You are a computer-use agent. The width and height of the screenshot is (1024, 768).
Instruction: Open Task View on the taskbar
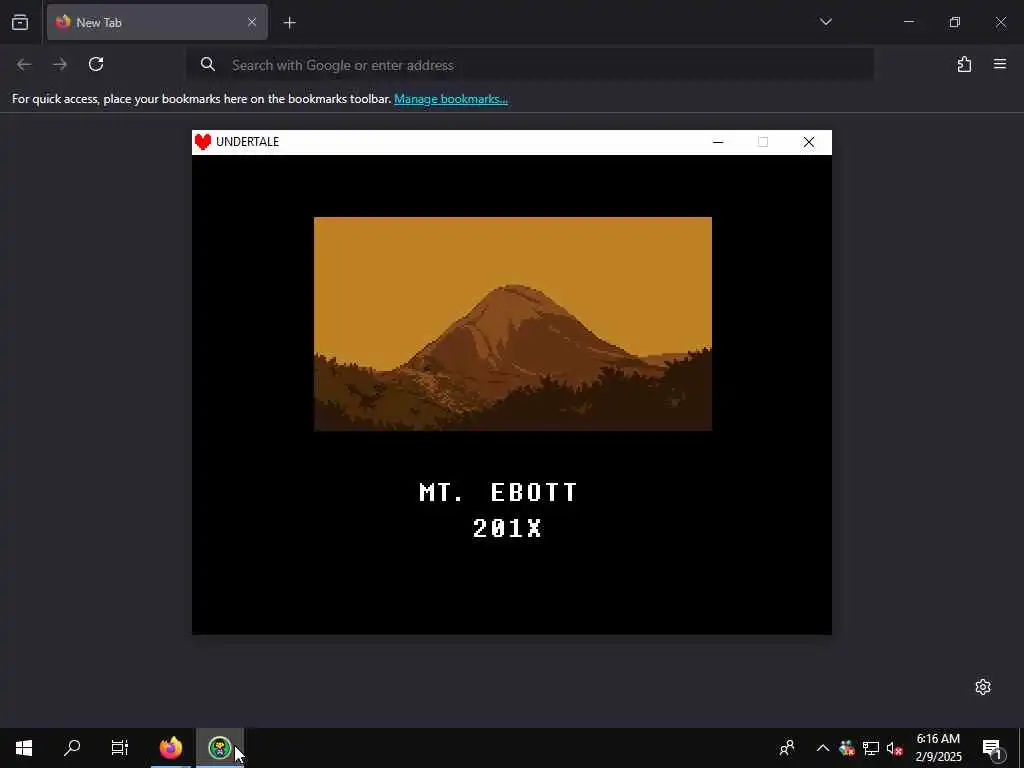click(120, 748)
